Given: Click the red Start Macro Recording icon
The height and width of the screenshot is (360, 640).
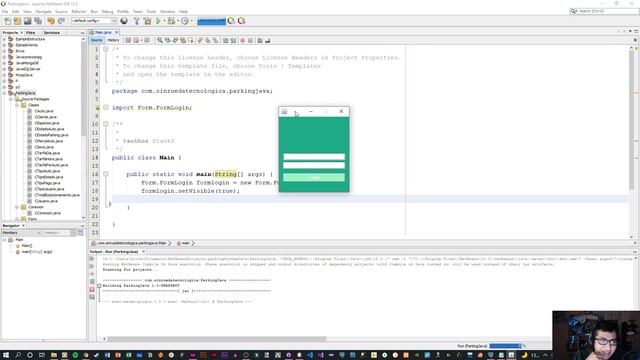Looking at the screenshot, I should (x=242, y=40).
